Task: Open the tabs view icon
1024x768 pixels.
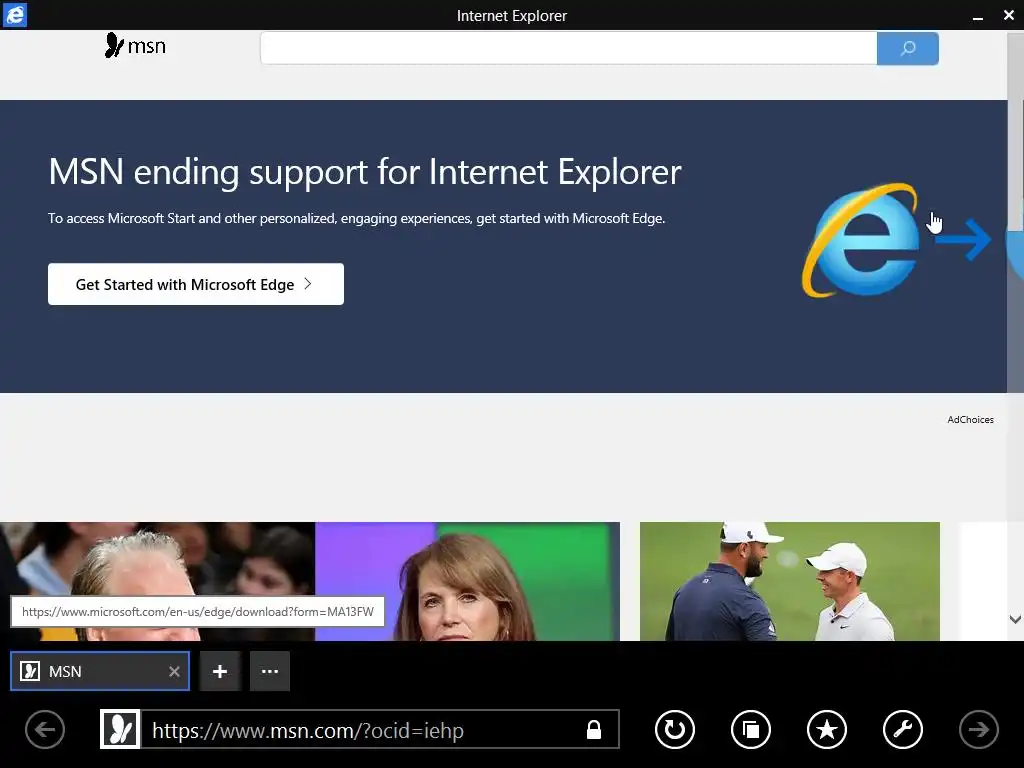Action: pyautogui.click(x=751, y=729)
